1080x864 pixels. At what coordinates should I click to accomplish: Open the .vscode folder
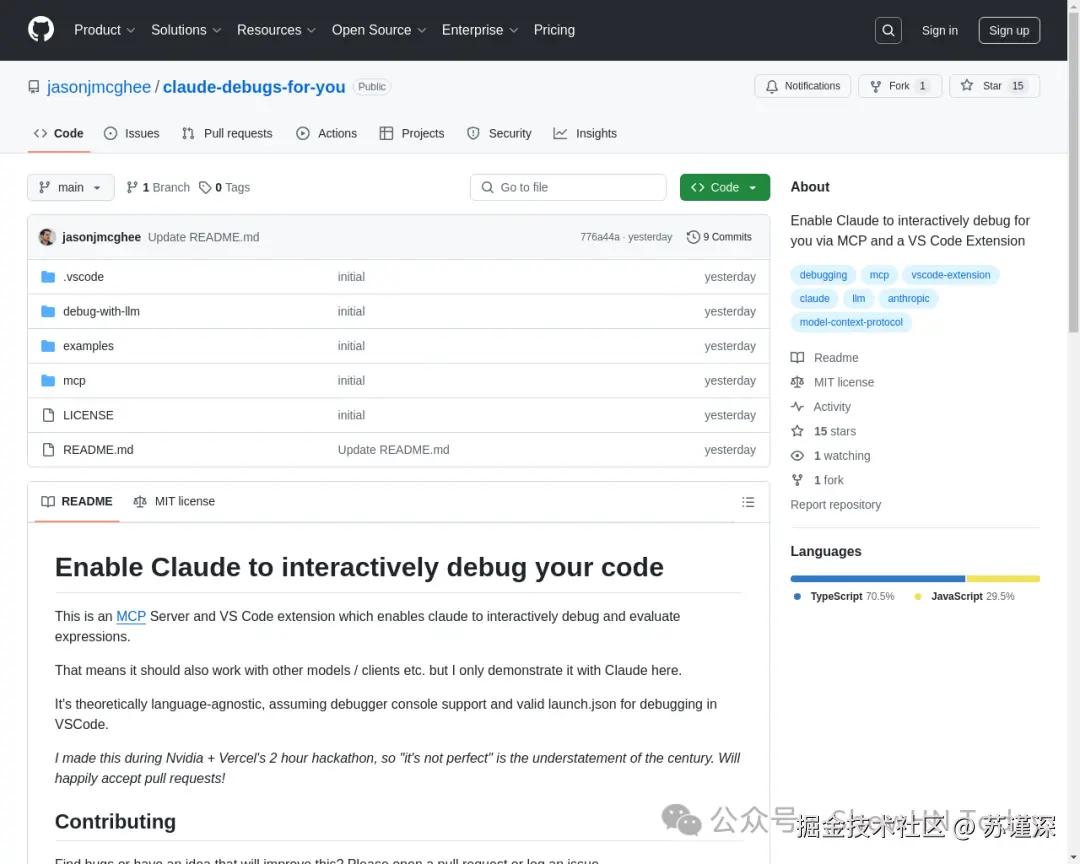[83, 277]
